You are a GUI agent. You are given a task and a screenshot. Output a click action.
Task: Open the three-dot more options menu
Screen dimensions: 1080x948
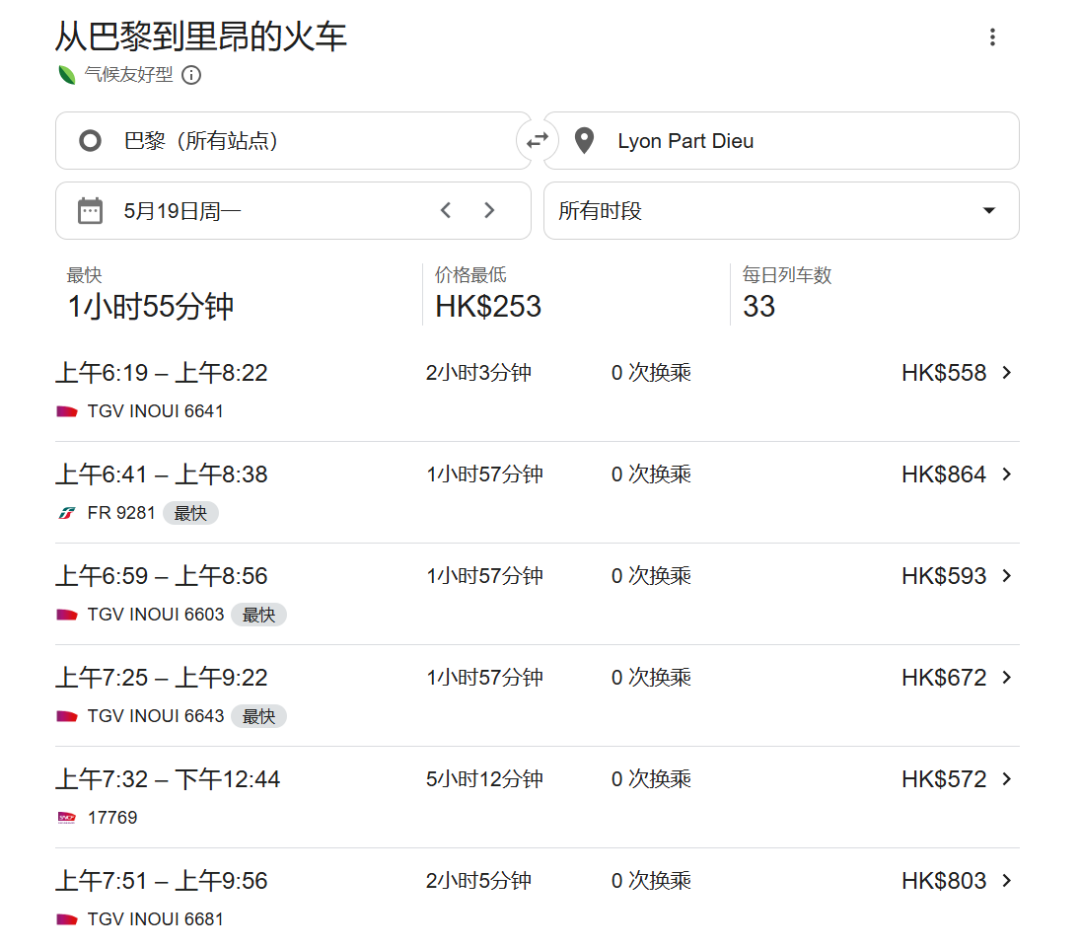(992, 38)
